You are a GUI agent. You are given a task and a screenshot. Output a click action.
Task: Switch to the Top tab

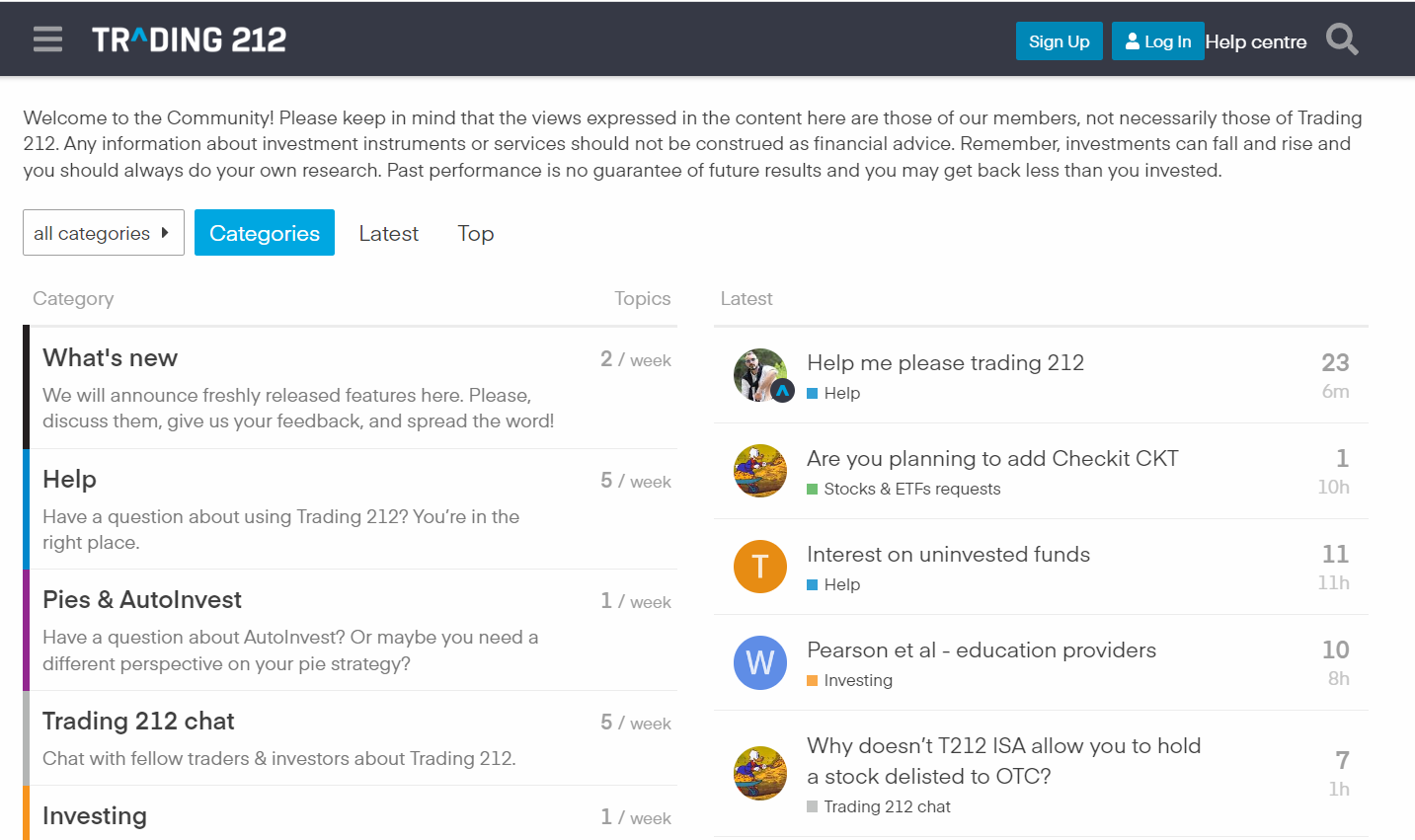coord(476,233)
